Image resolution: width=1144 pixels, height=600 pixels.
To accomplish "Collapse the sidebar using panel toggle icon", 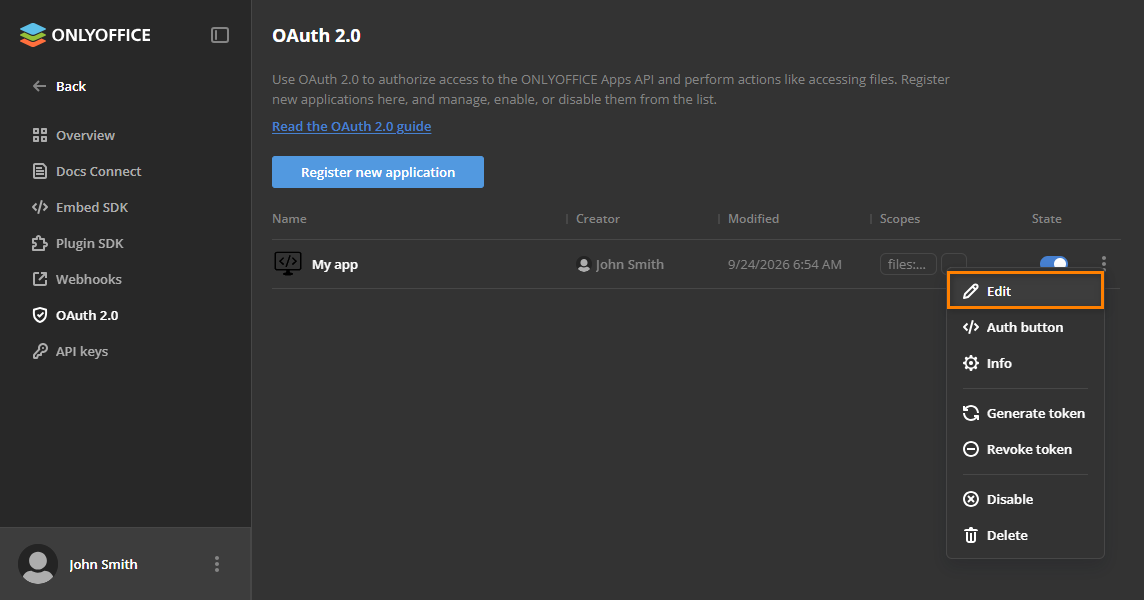I will pyautogui.click(x=220, y=35).
